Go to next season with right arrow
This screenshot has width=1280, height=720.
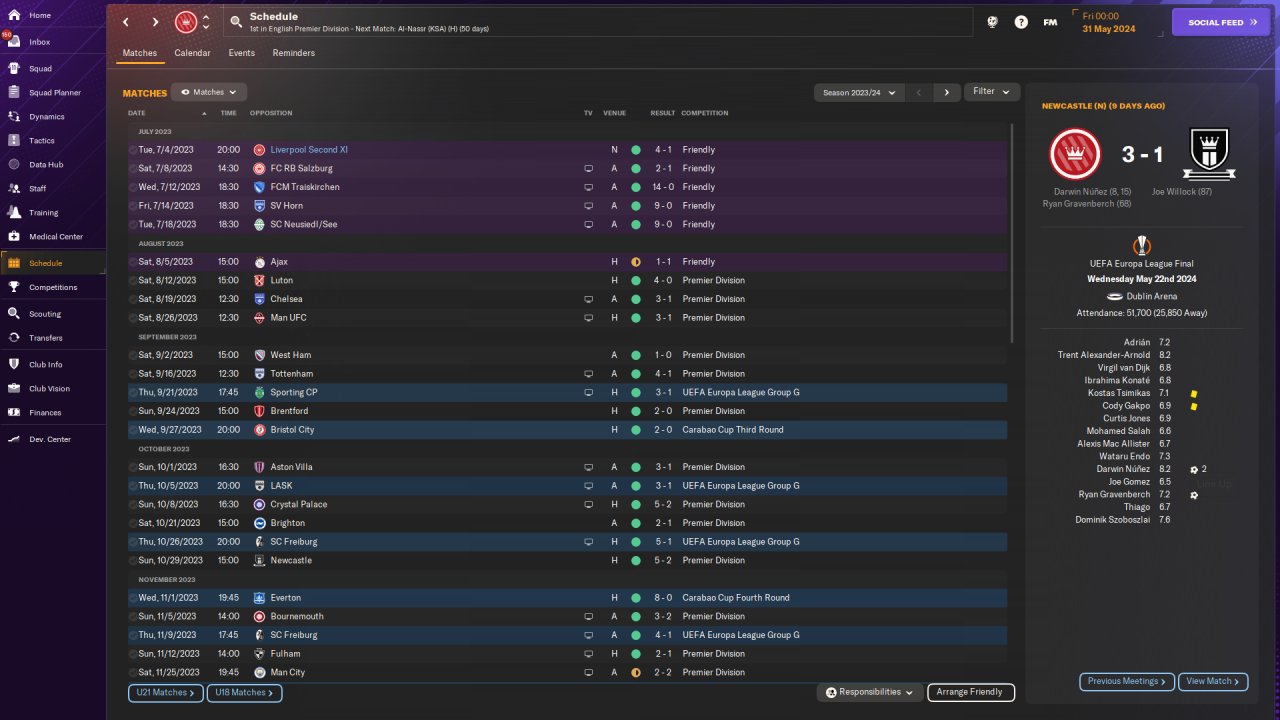pos(947,92)
